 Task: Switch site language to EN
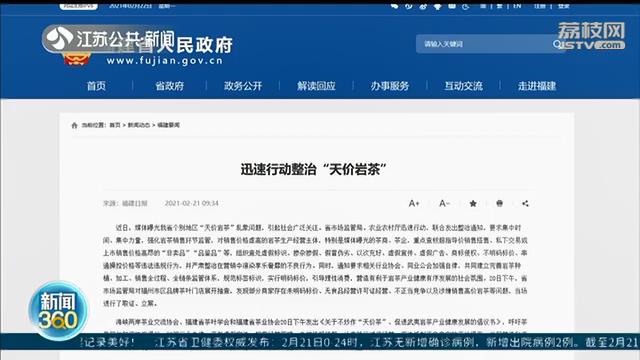tap(517, 6)
